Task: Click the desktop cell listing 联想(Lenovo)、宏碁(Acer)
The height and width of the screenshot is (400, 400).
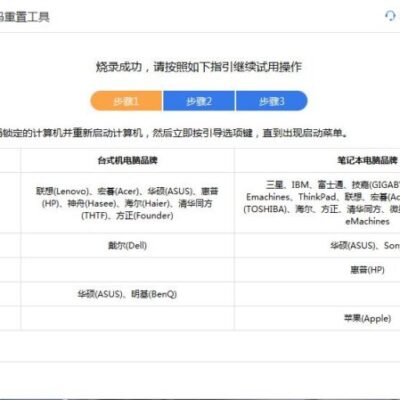Action: [x=127, y=203]
